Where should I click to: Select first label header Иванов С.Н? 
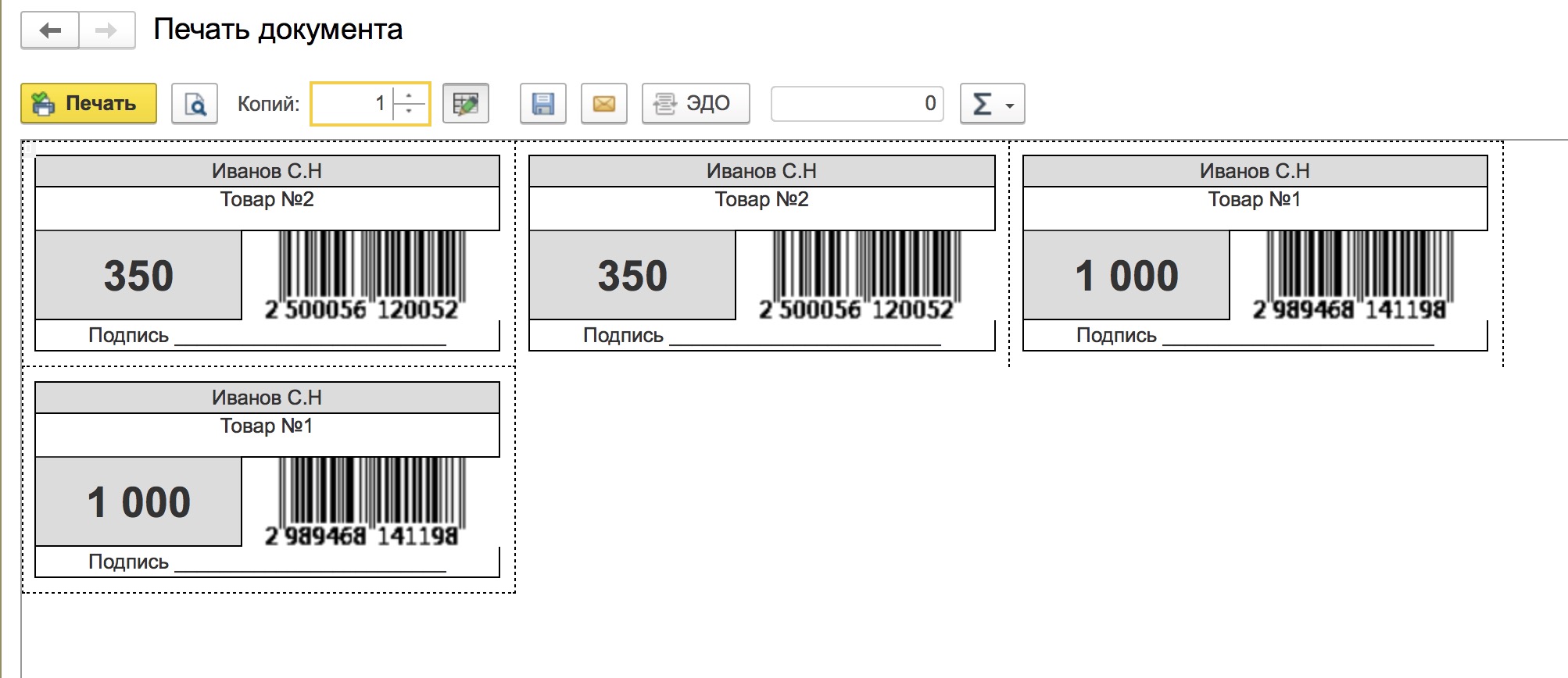point(267,171)
